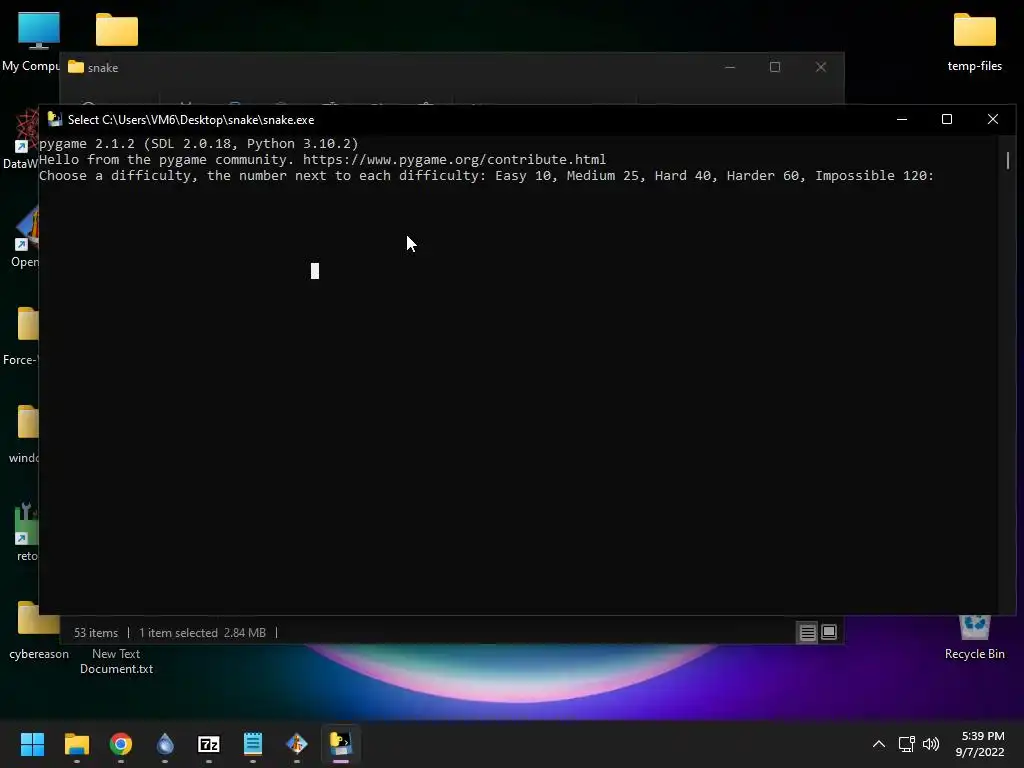The height and width of the screenshot is (768, 1024).
Task: Switch snake folder to details view
Action: point(807,632)
